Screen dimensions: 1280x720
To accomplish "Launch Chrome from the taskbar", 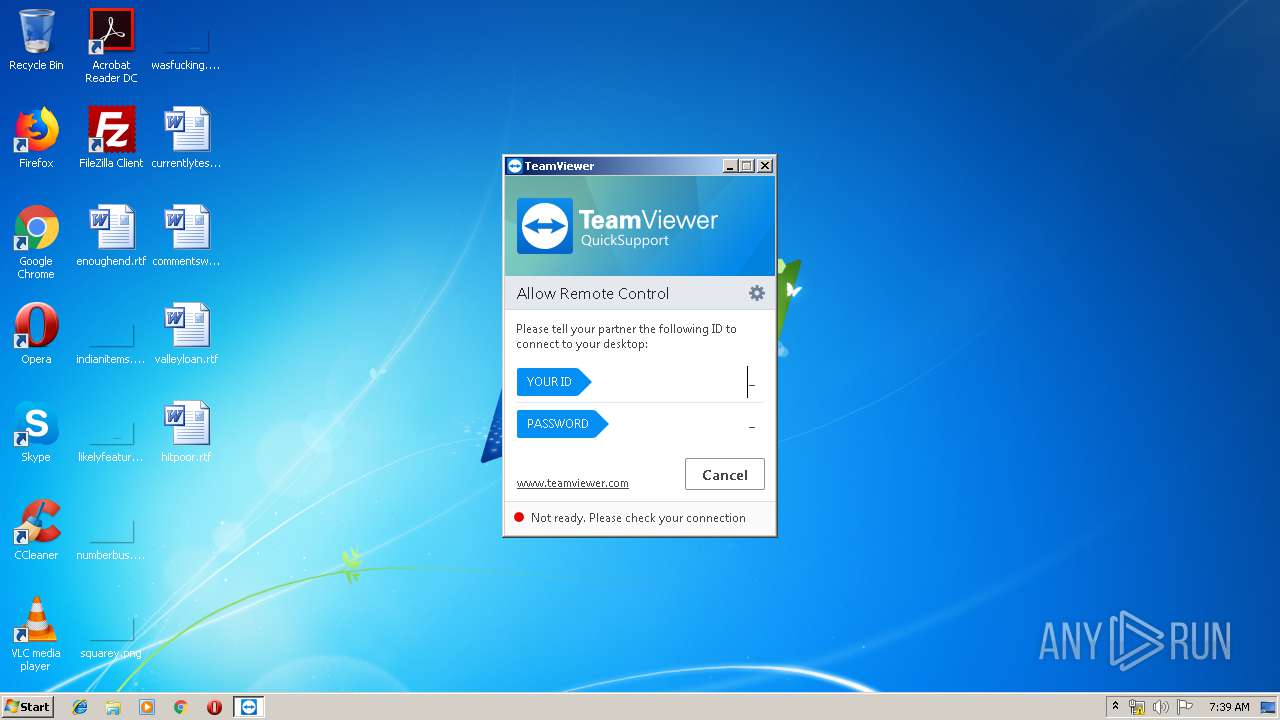I will tap(181, 707).
